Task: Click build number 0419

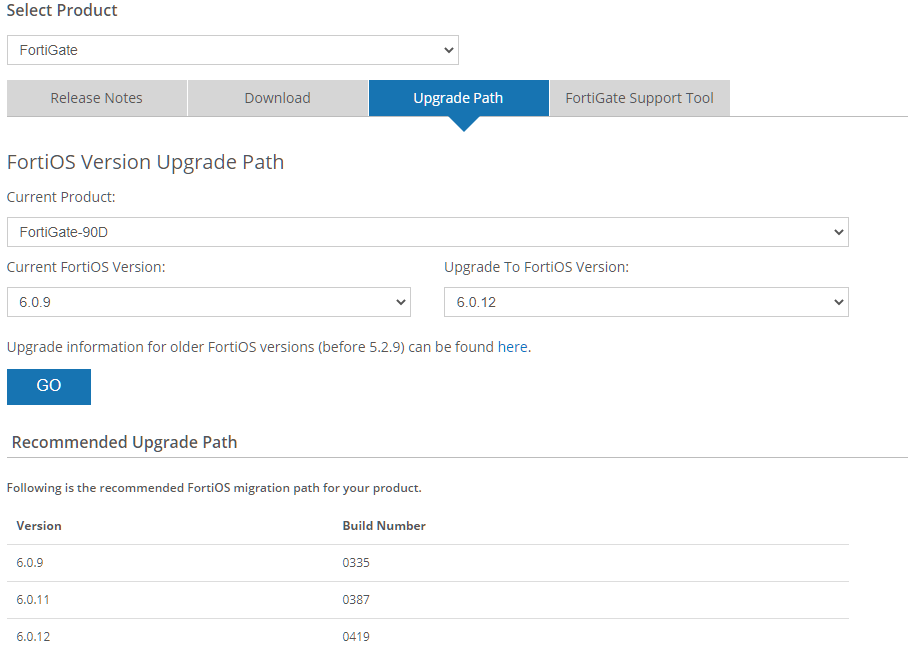Action: [356, 636]
